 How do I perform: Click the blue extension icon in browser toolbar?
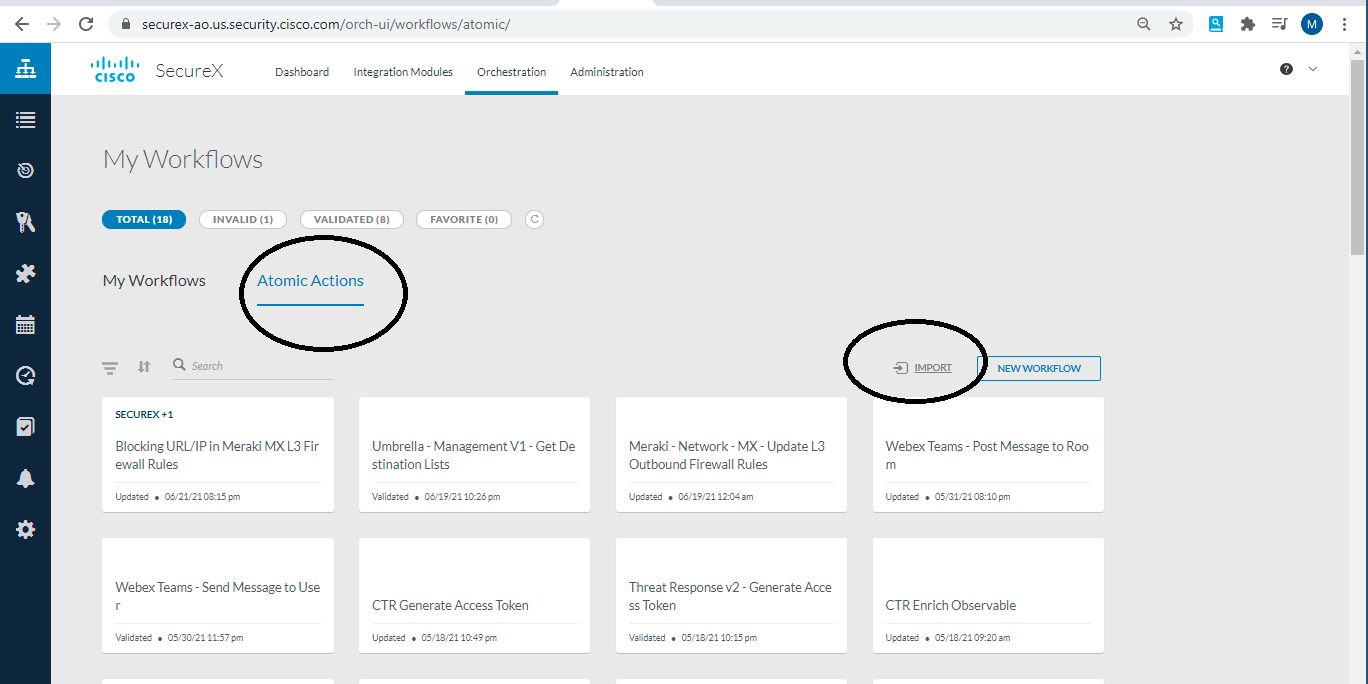(1216, 24)
